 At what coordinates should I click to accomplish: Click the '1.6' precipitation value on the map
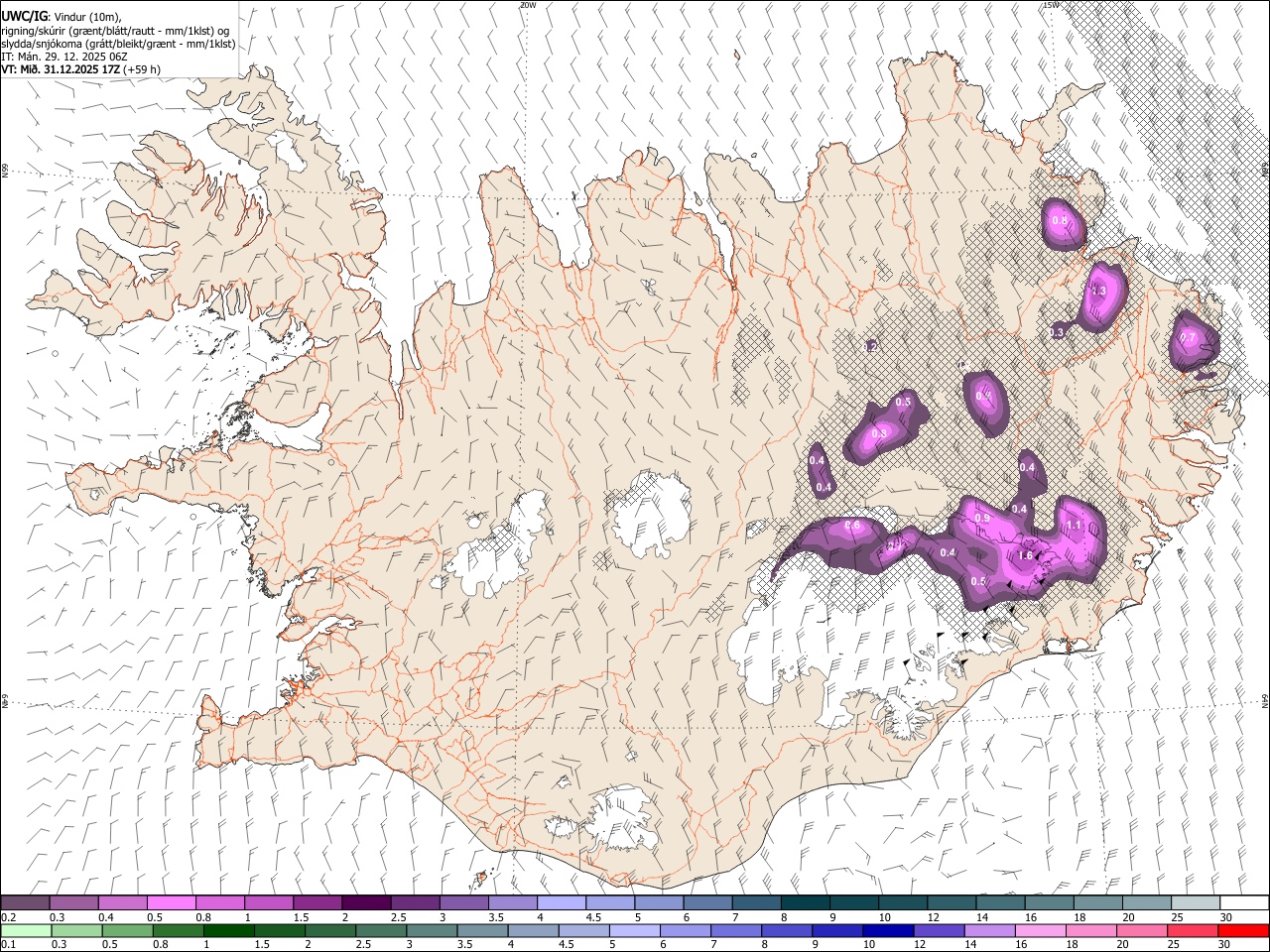(1027, 556)
